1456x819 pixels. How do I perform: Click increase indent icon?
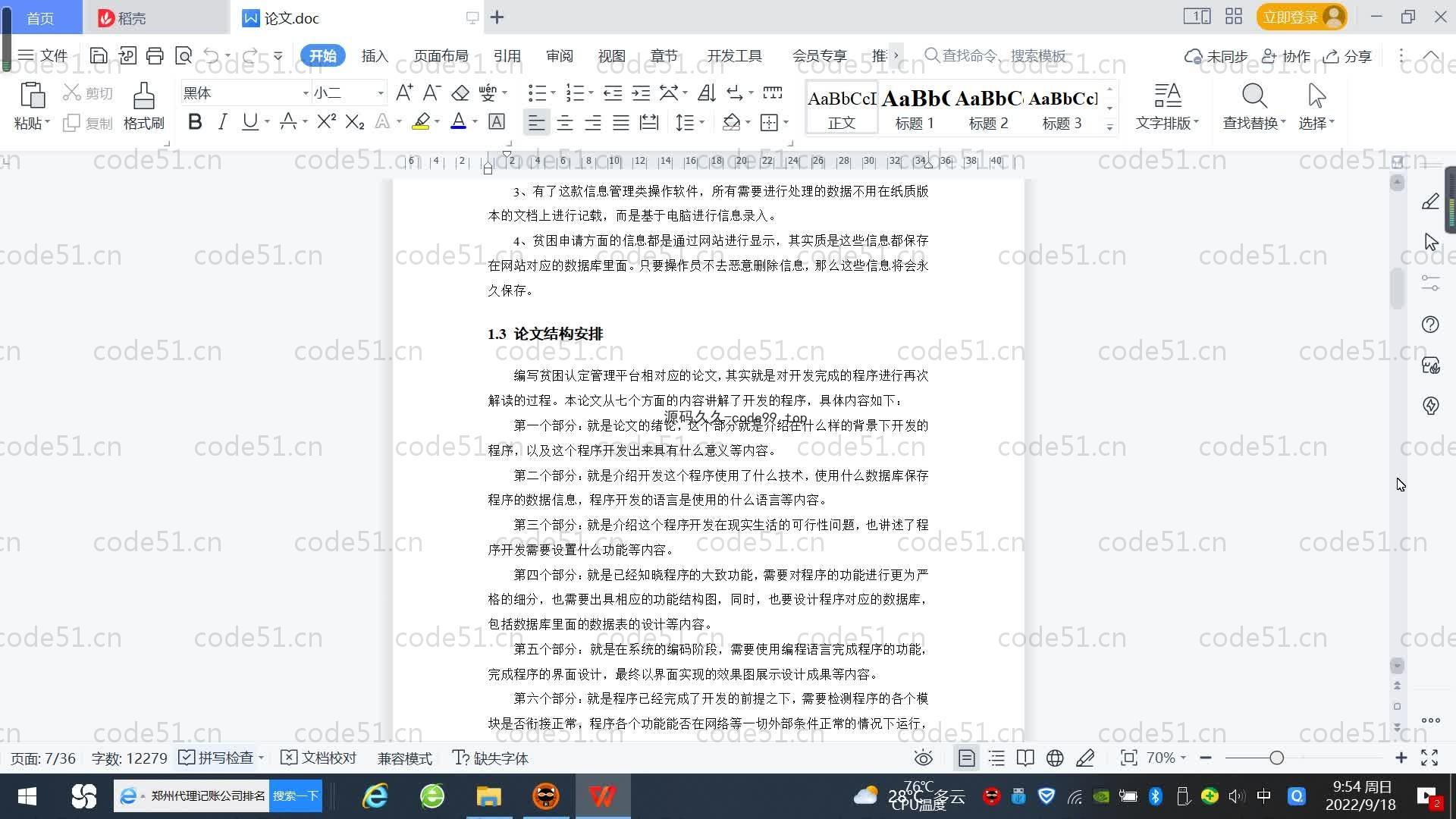tap(641, 93)
